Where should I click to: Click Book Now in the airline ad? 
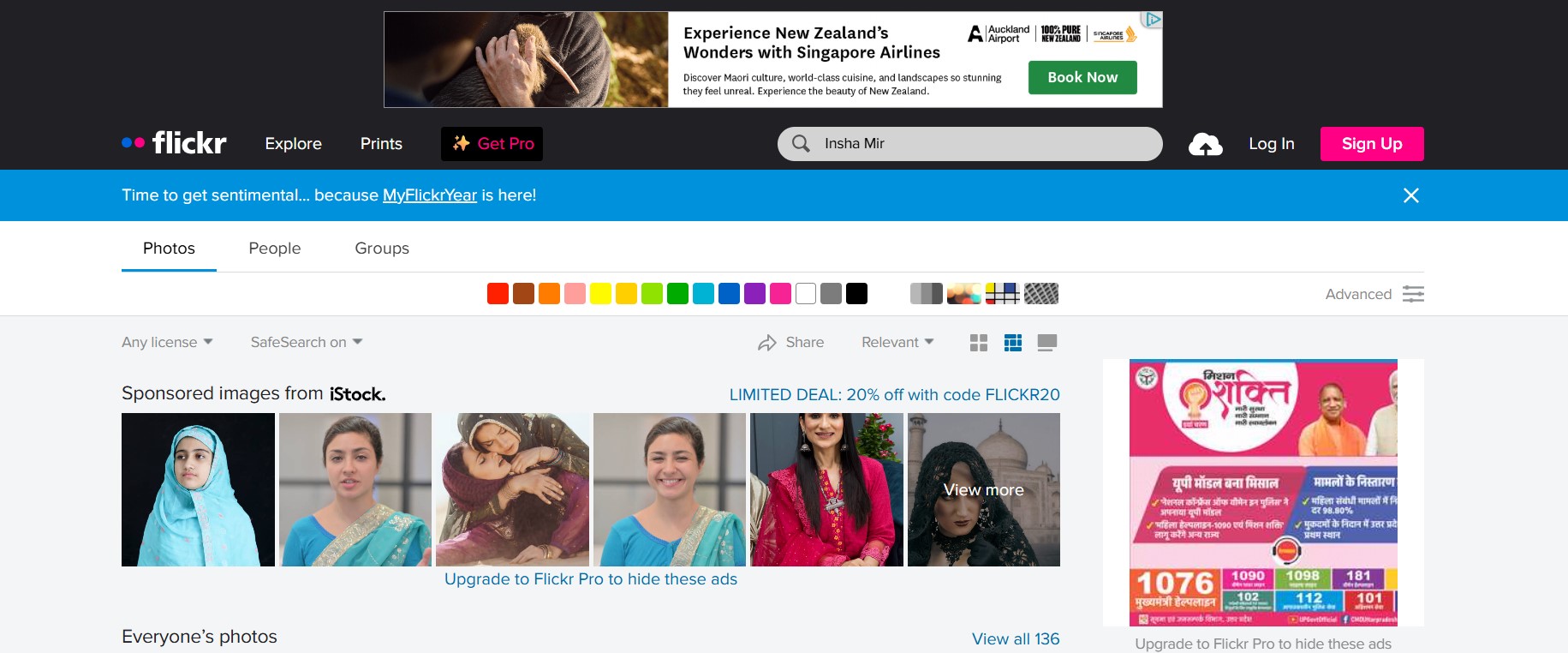(1082, 77)
